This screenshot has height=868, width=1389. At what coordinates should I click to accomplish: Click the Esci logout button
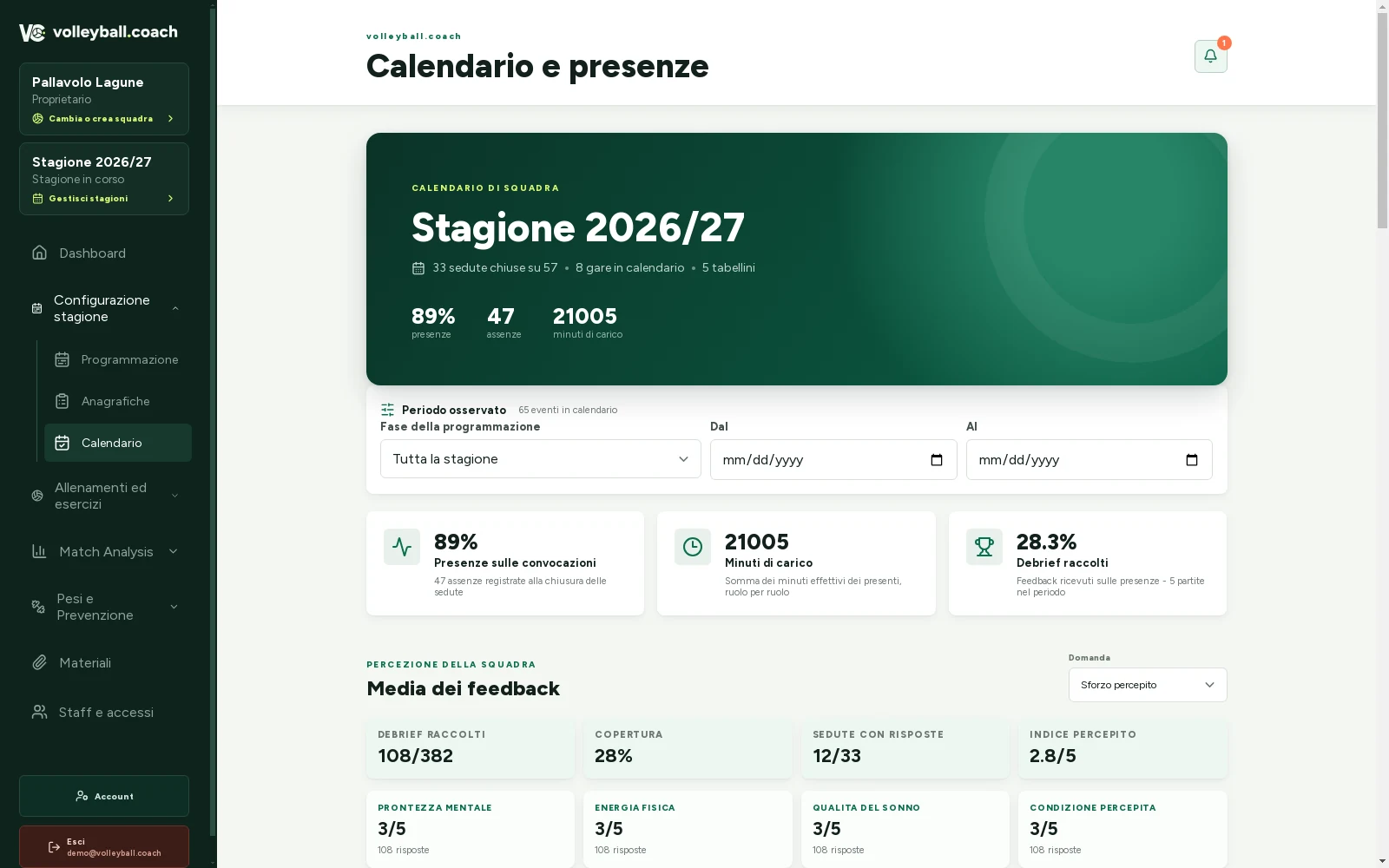click(x=104, y=847)
